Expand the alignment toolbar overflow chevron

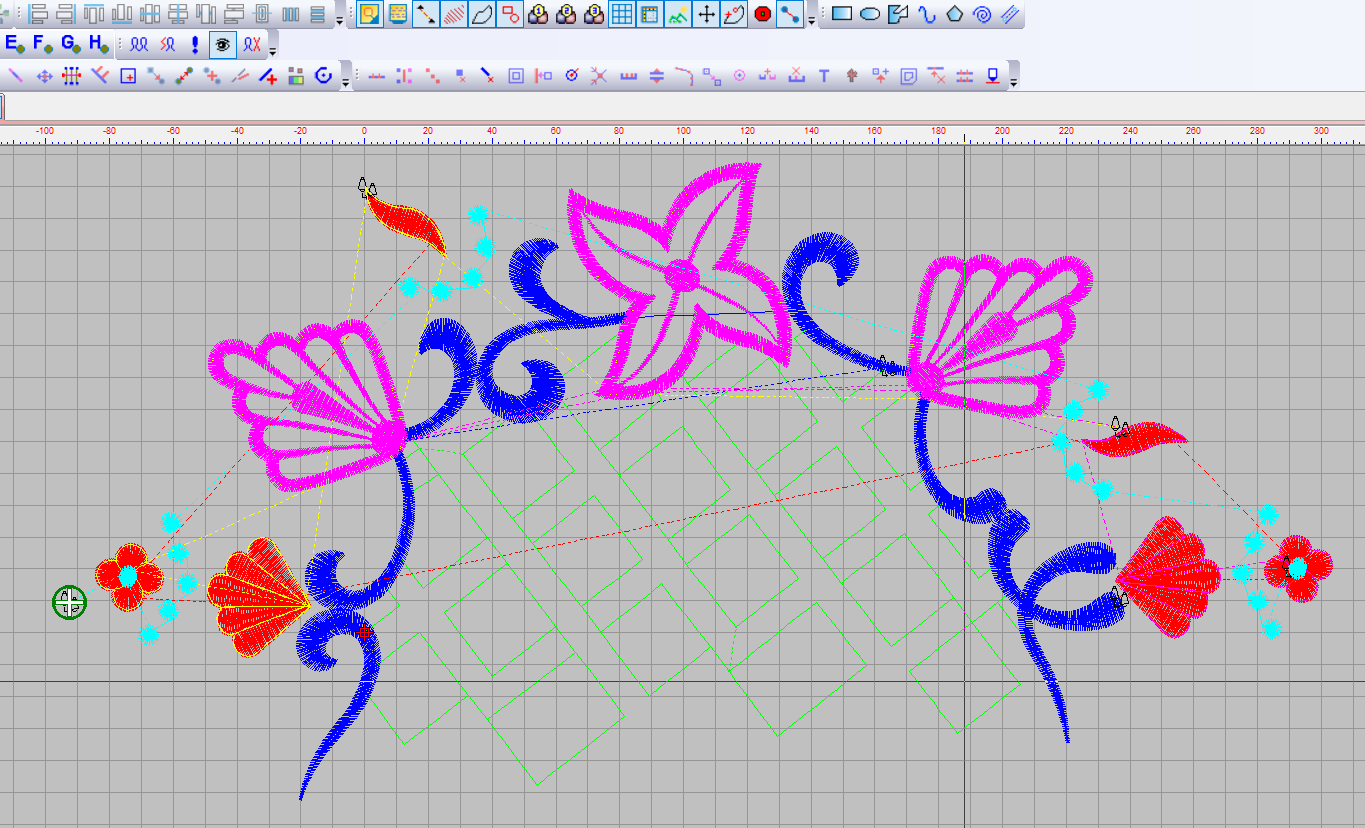1014,83
